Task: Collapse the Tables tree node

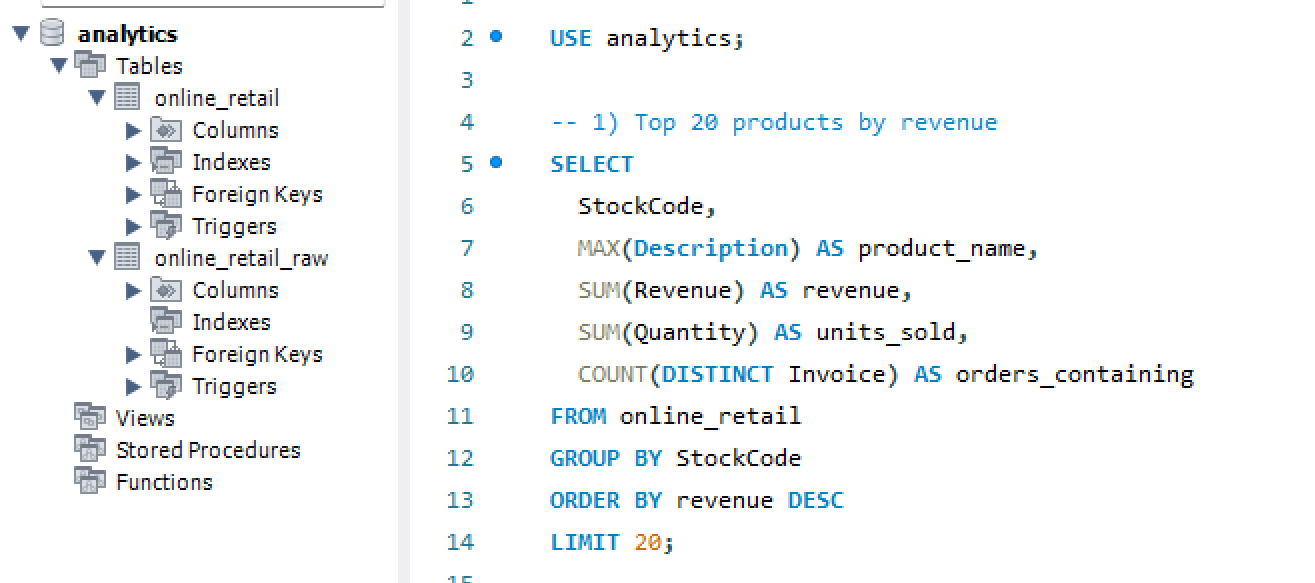Action: pyautogui.click(x=58, y=66)
